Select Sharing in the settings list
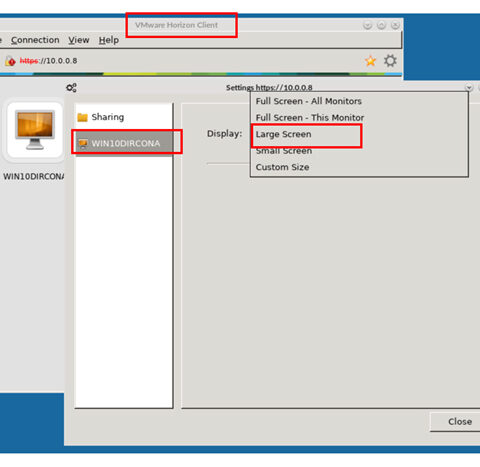 tap(124, 117)
